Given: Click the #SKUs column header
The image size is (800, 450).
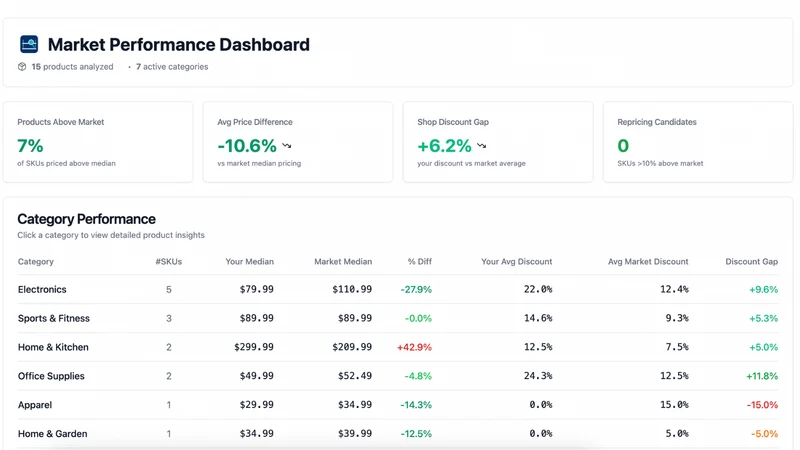Looking at the screenshot, I should tap(169, 262).
